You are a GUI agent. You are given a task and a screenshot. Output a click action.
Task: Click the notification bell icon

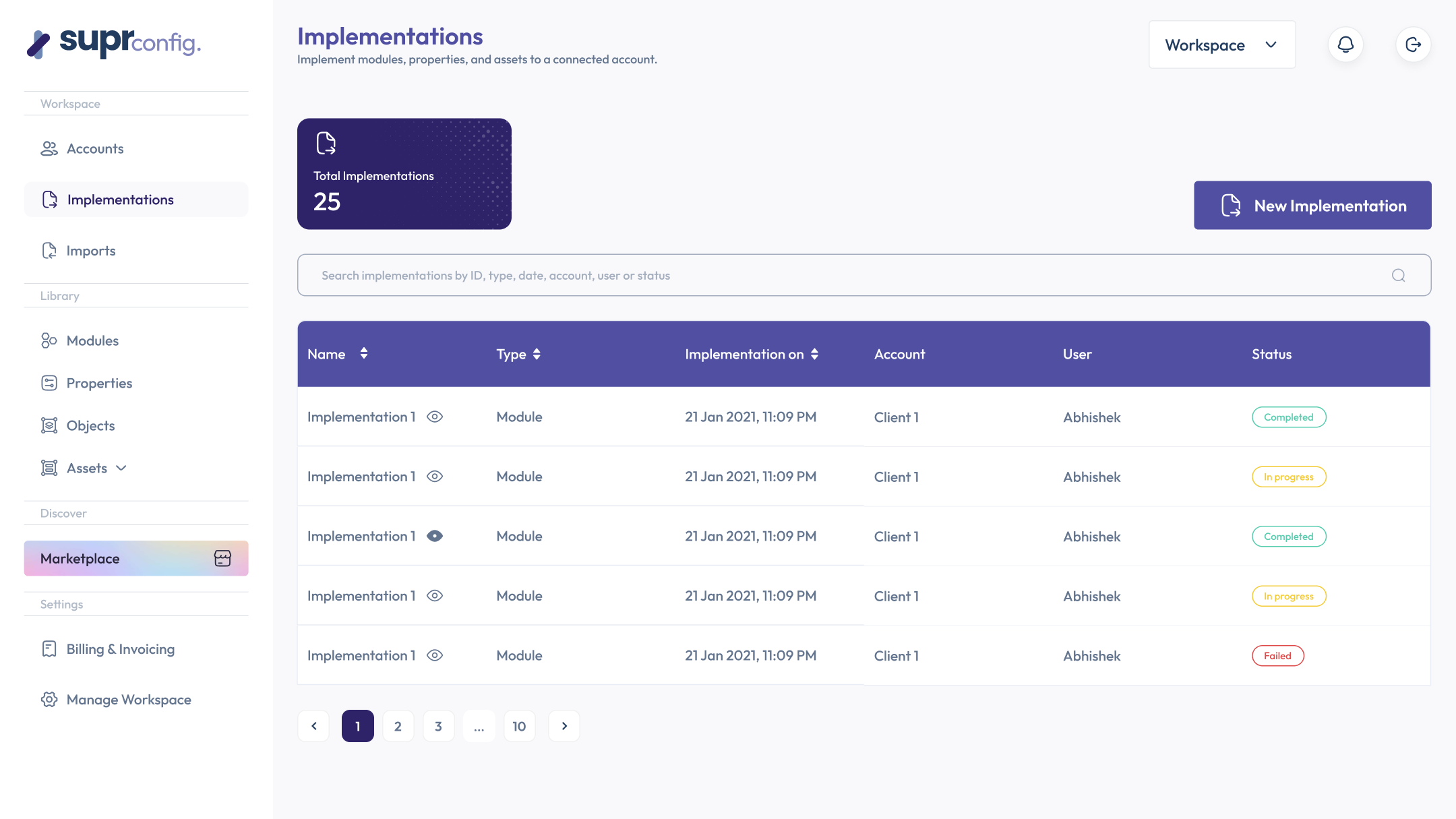(1345, 44)
